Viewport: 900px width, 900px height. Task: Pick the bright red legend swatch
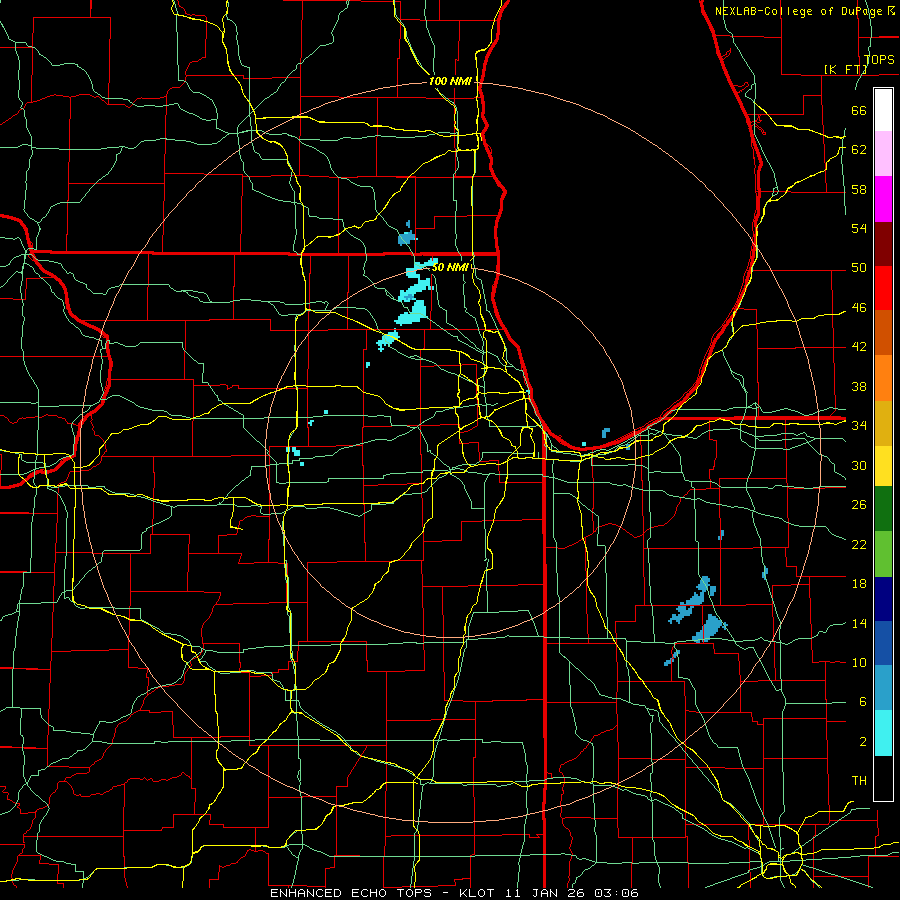pos(883,288)
